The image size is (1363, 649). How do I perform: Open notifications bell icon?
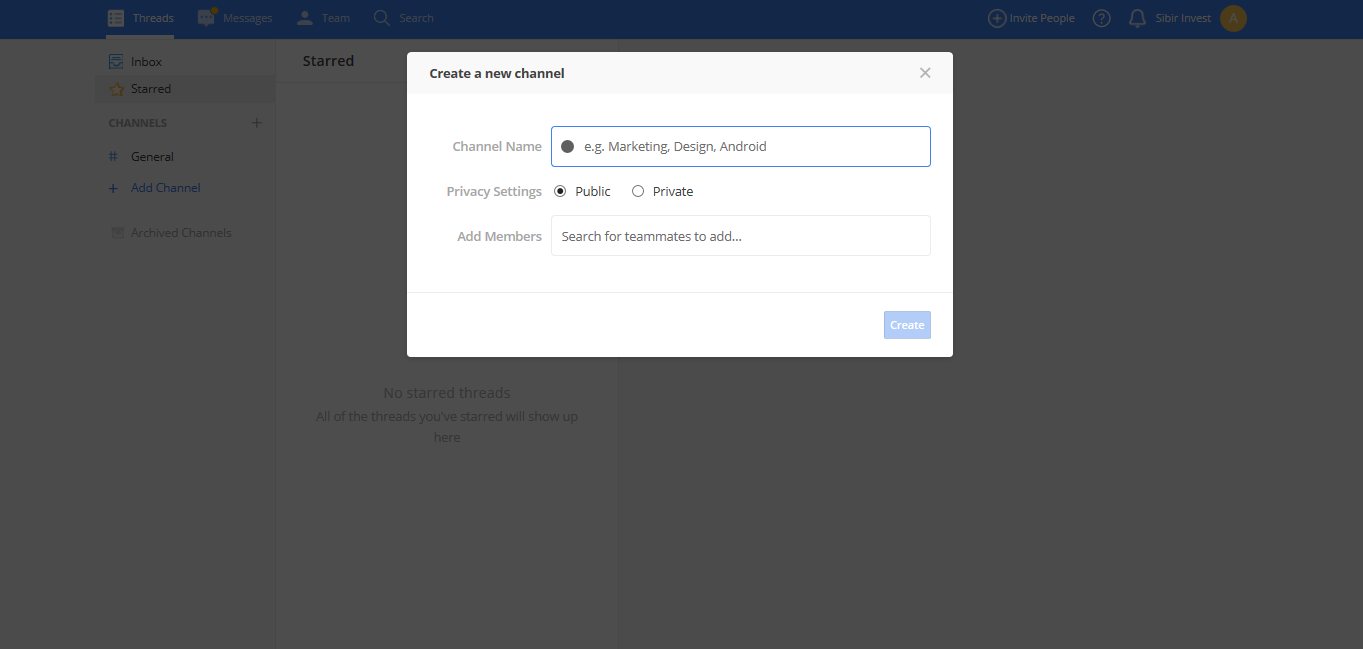1137,18
